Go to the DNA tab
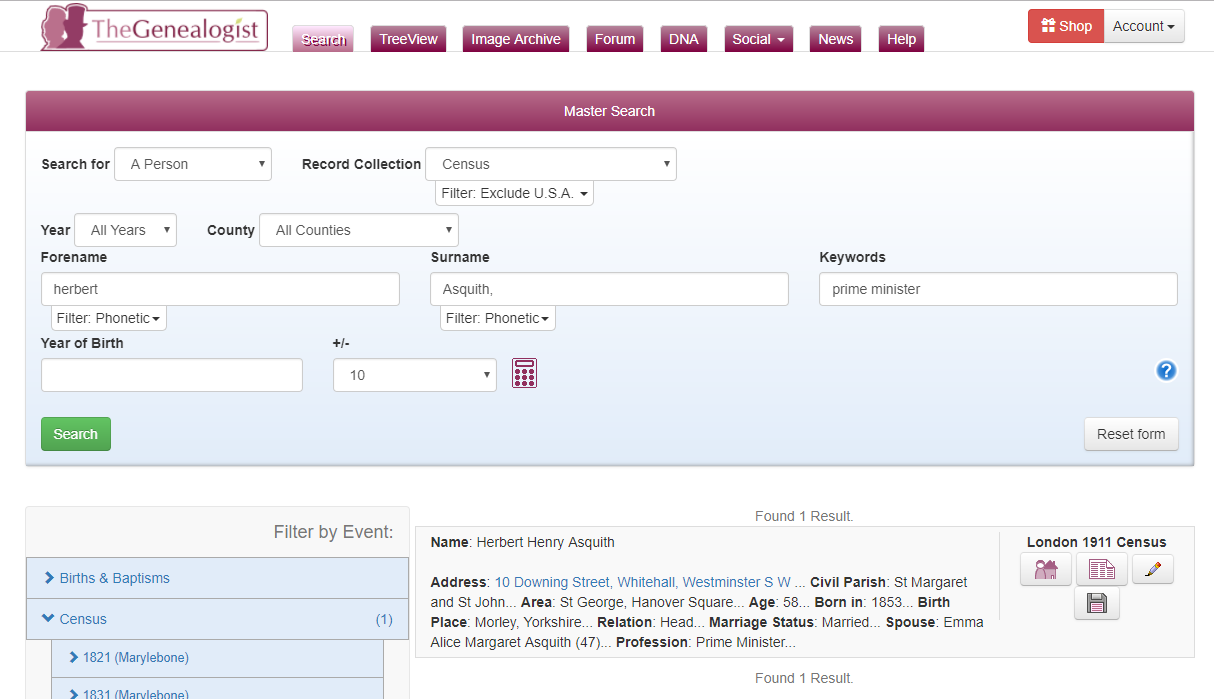Viewport: 1214px width, 699px height. (684, 39)
